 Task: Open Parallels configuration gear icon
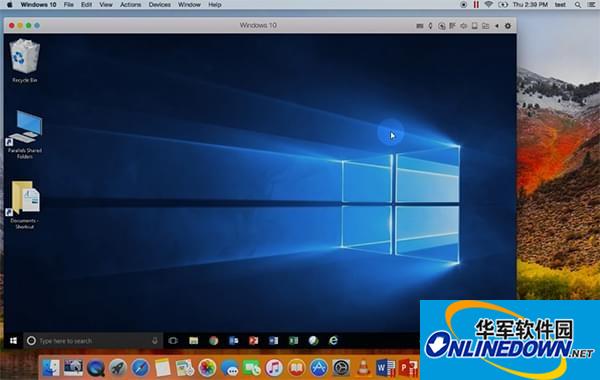coord(508,26)
